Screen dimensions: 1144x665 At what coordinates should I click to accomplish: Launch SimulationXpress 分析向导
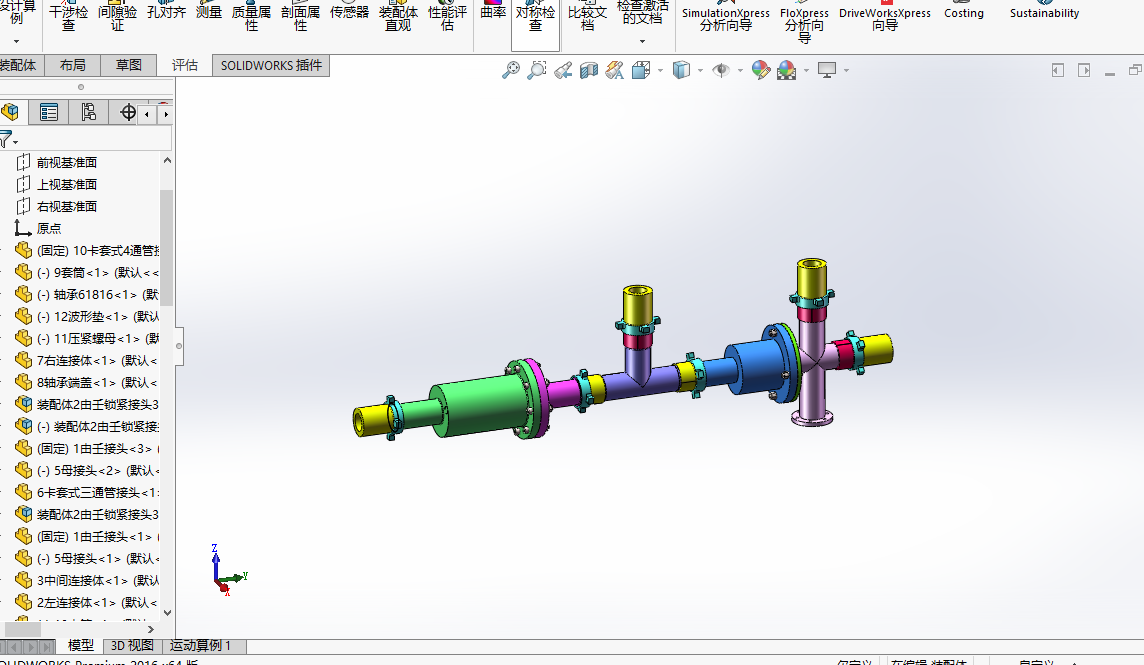coord(725,18)
